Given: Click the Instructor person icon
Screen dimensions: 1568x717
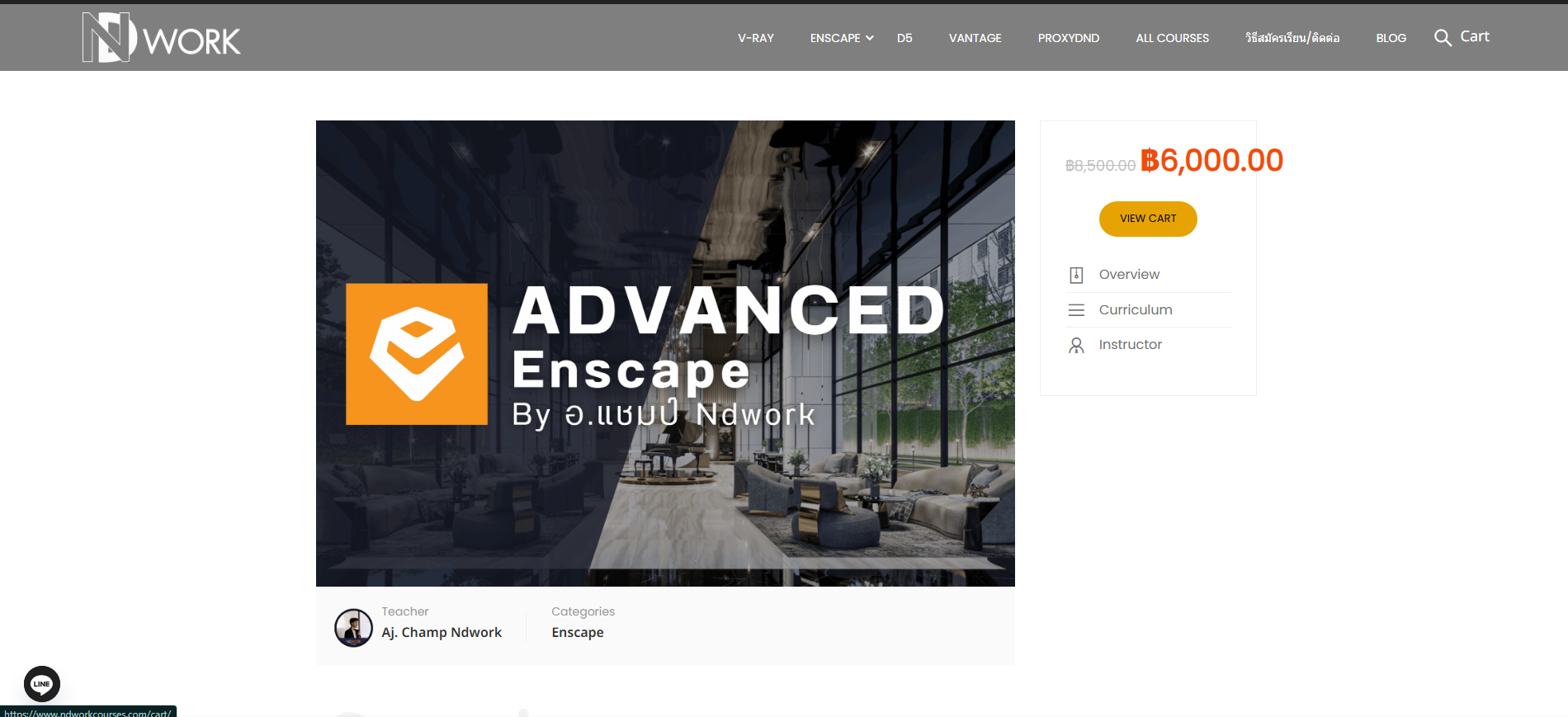Looking at the screenshot, I should coord(1076,345).
